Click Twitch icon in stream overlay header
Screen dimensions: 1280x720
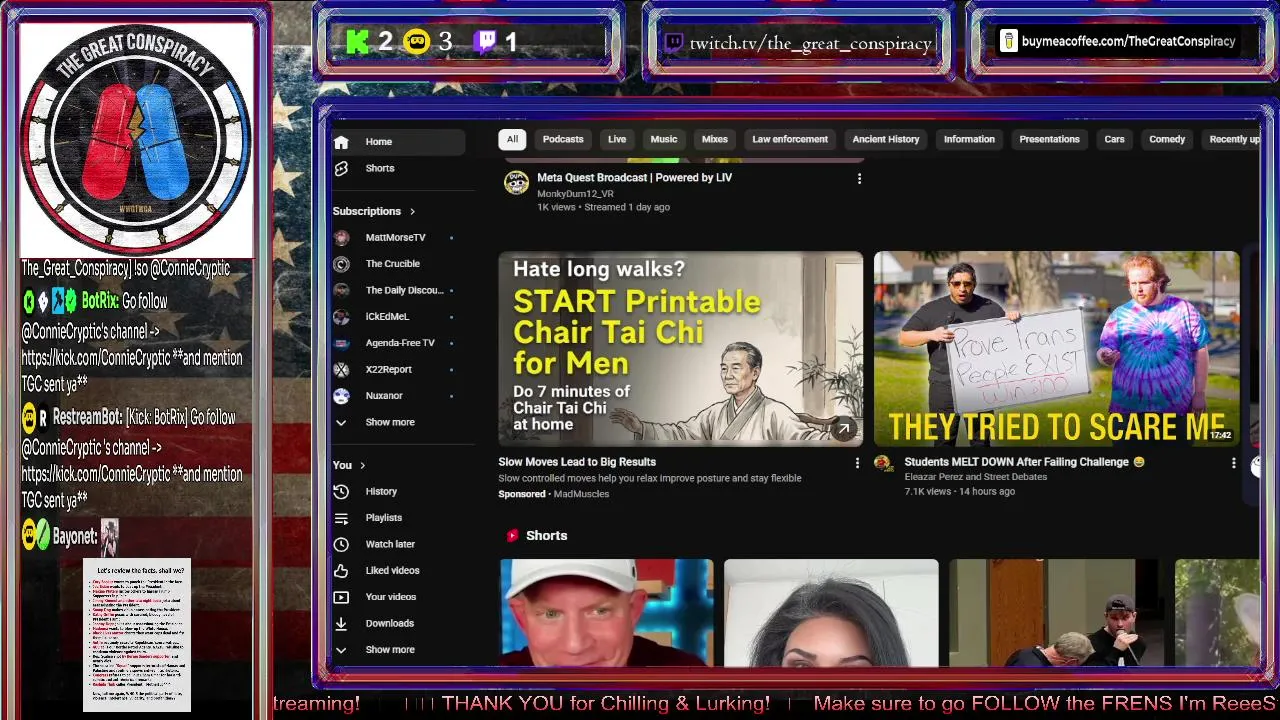674,43
